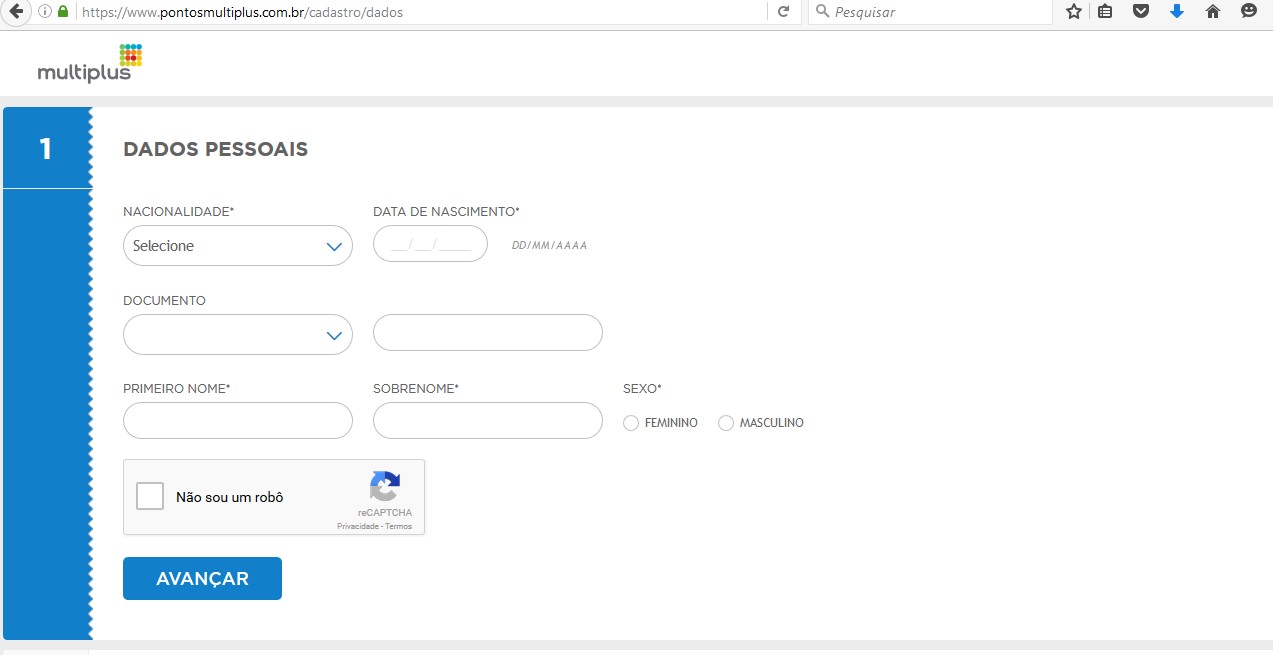Image resolution: width=1273 pixels, height=655 pixels.
Task: Open the reCAPTCHA Termos link
Action: pyautogui.click(x=399, y=526)
